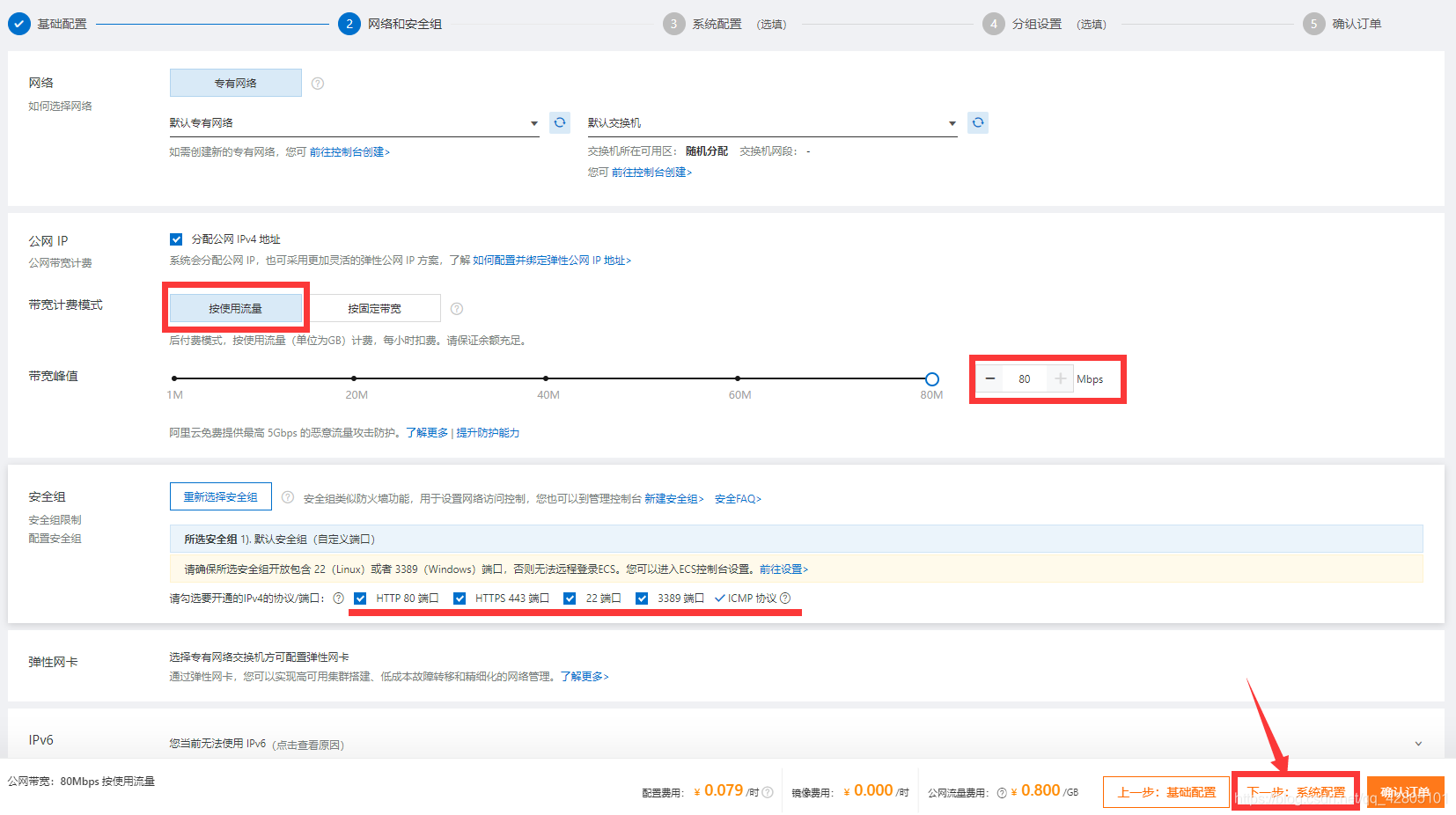This screenshot has width=1456, height=815.
Task: Click step 2 网络和安全组 circle icon
Action: tap(349, 24)
